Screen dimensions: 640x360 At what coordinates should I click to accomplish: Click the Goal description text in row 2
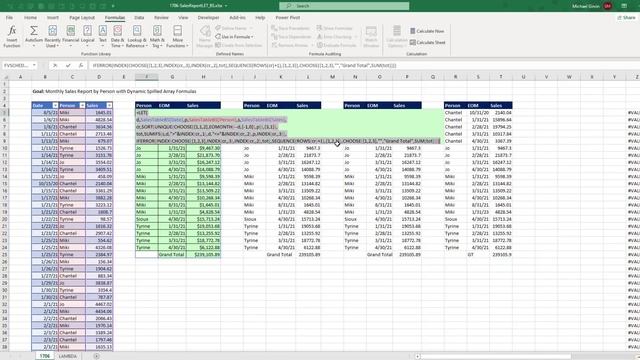[x=114, y=91]
